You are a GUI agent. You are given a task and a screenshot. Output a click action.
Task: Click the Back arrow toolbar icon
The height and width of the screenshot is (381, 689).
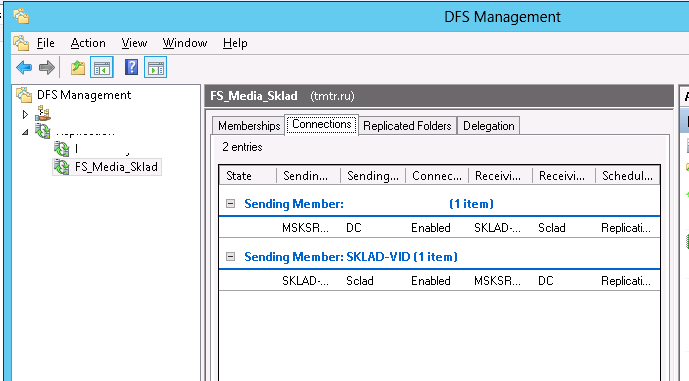24,68
